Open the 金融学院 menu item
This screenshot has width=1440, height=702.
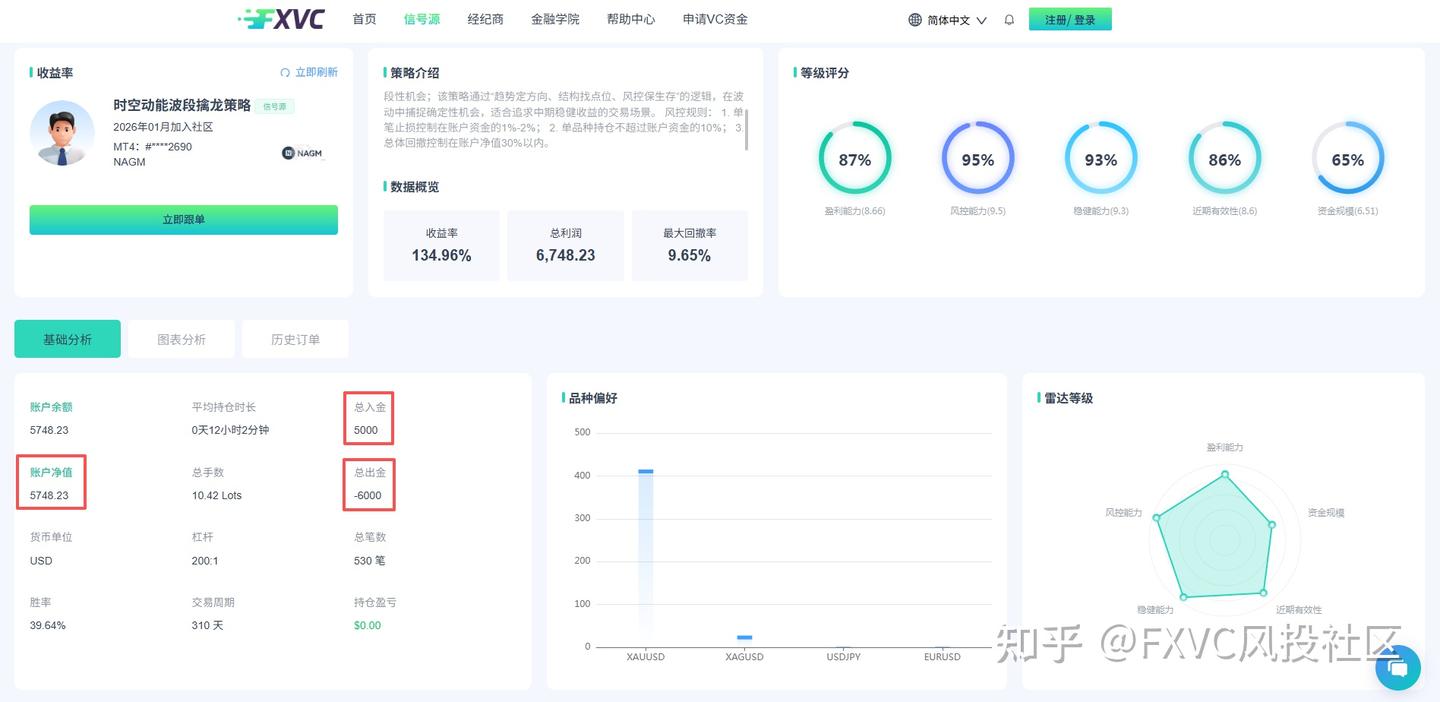pyautogui.click(x=556, y=18)
